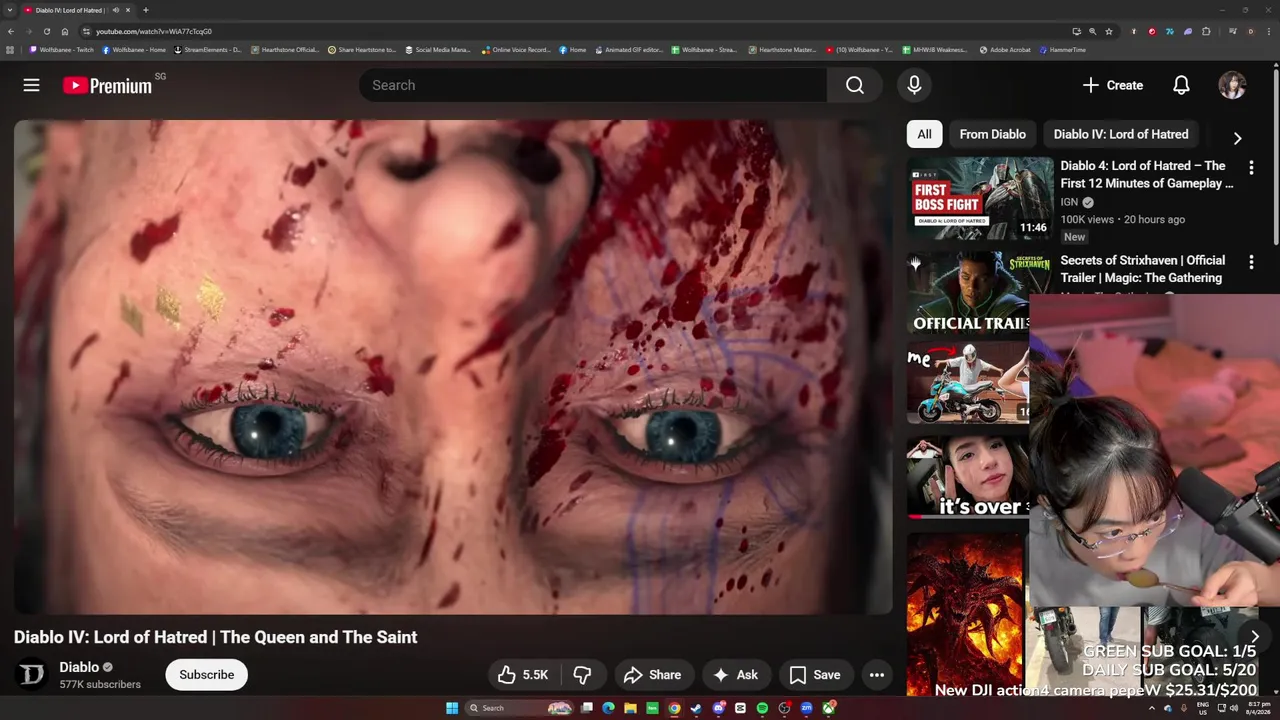Viewport: 1280px width, 720px height.
Task: Start voice search with the microphone
Action: (914, 85)
